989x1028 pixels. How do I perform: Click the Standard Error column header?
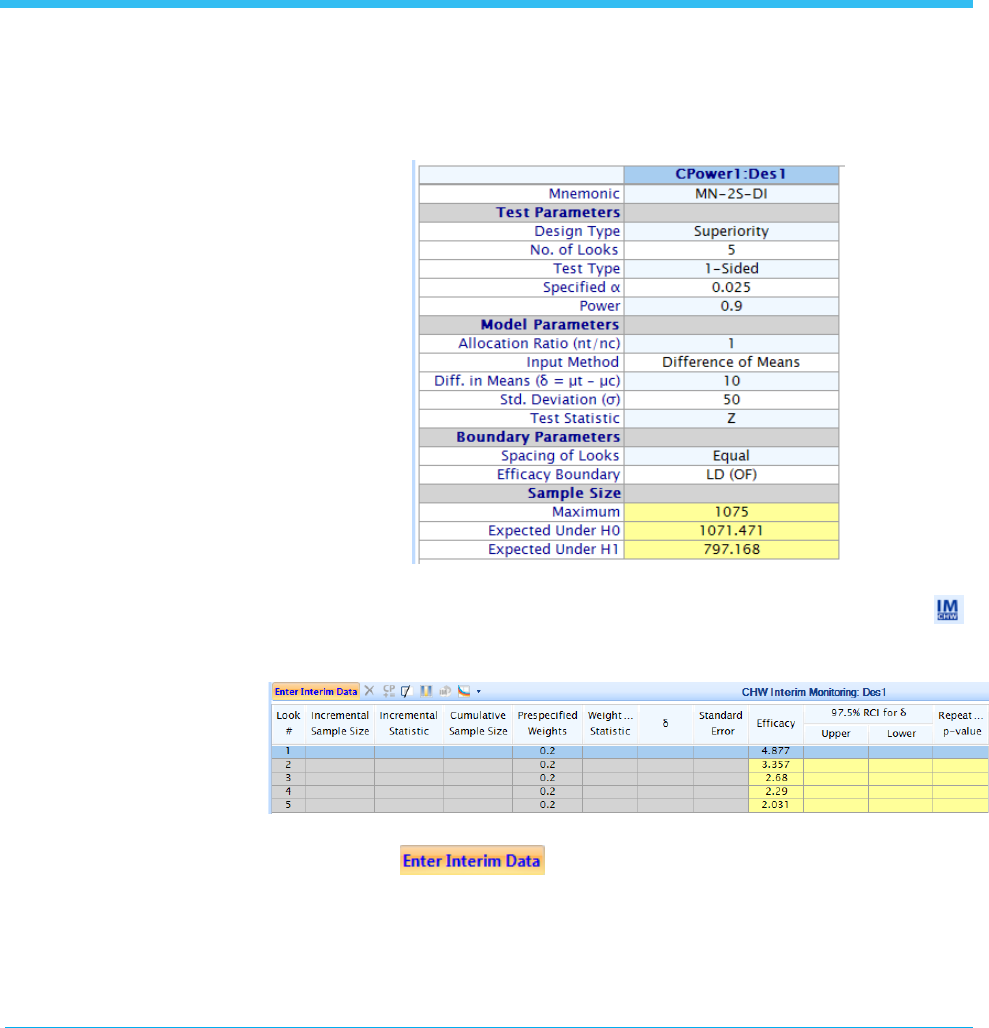[x=720, y=723]
